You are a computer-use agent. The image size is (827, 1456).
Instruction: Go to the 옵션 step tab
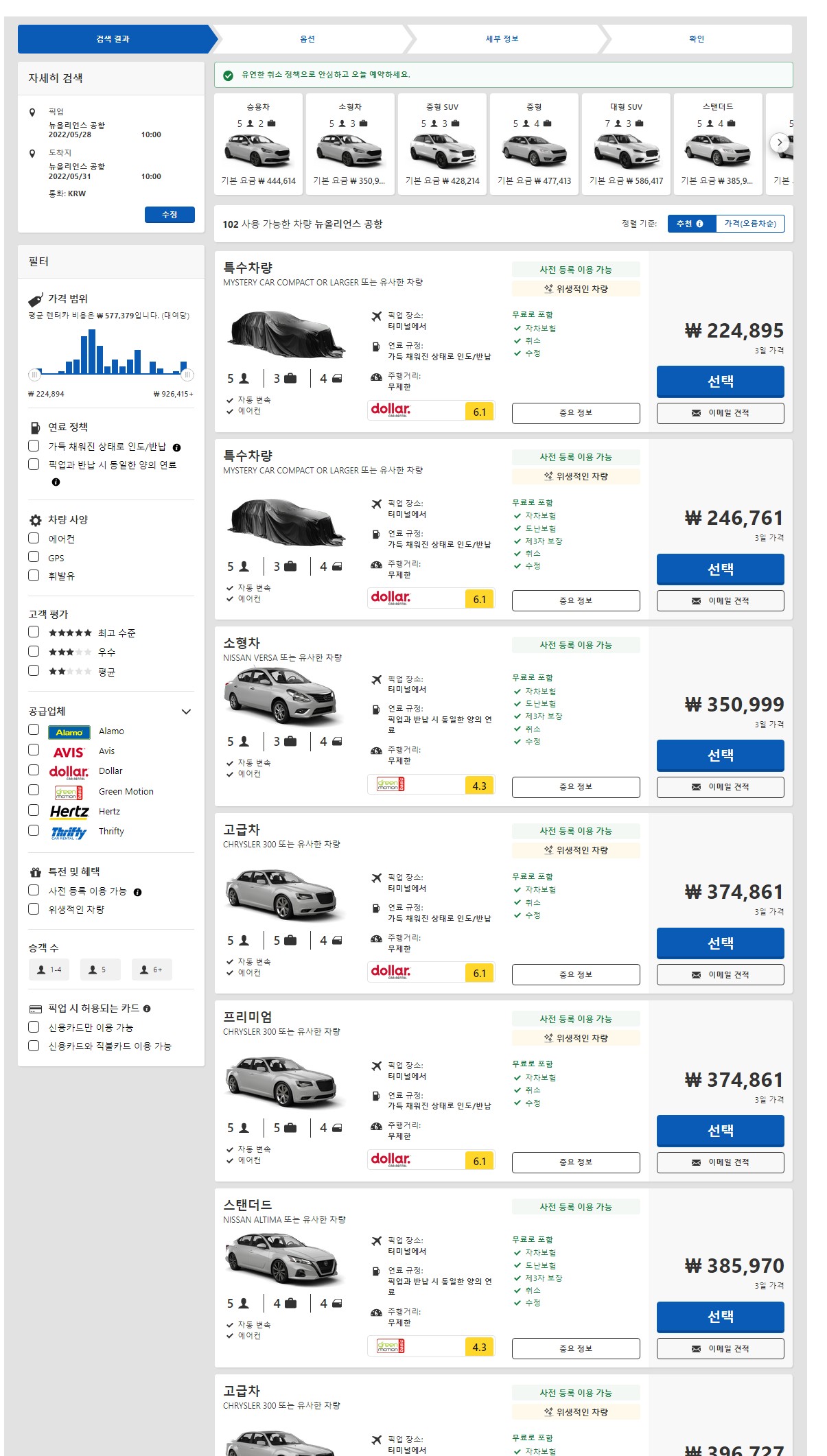pos(307,39)
